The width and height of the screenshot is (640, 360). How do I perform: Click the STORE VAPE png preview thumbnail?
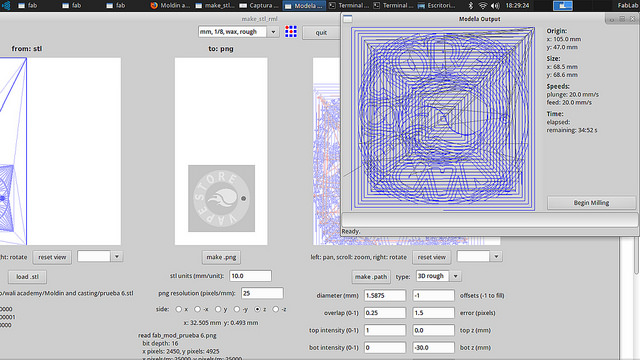point(221,198)
